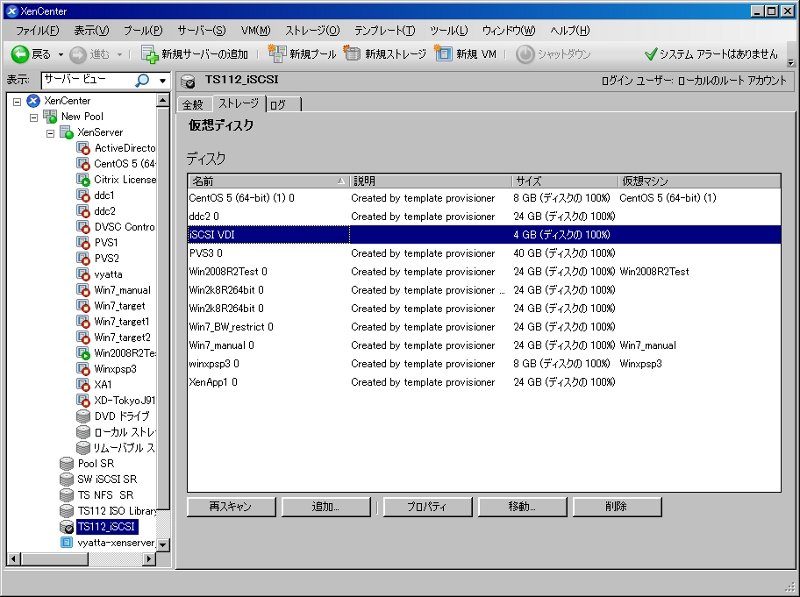Click the XenServer host icon in tree

tap(67, 133)
